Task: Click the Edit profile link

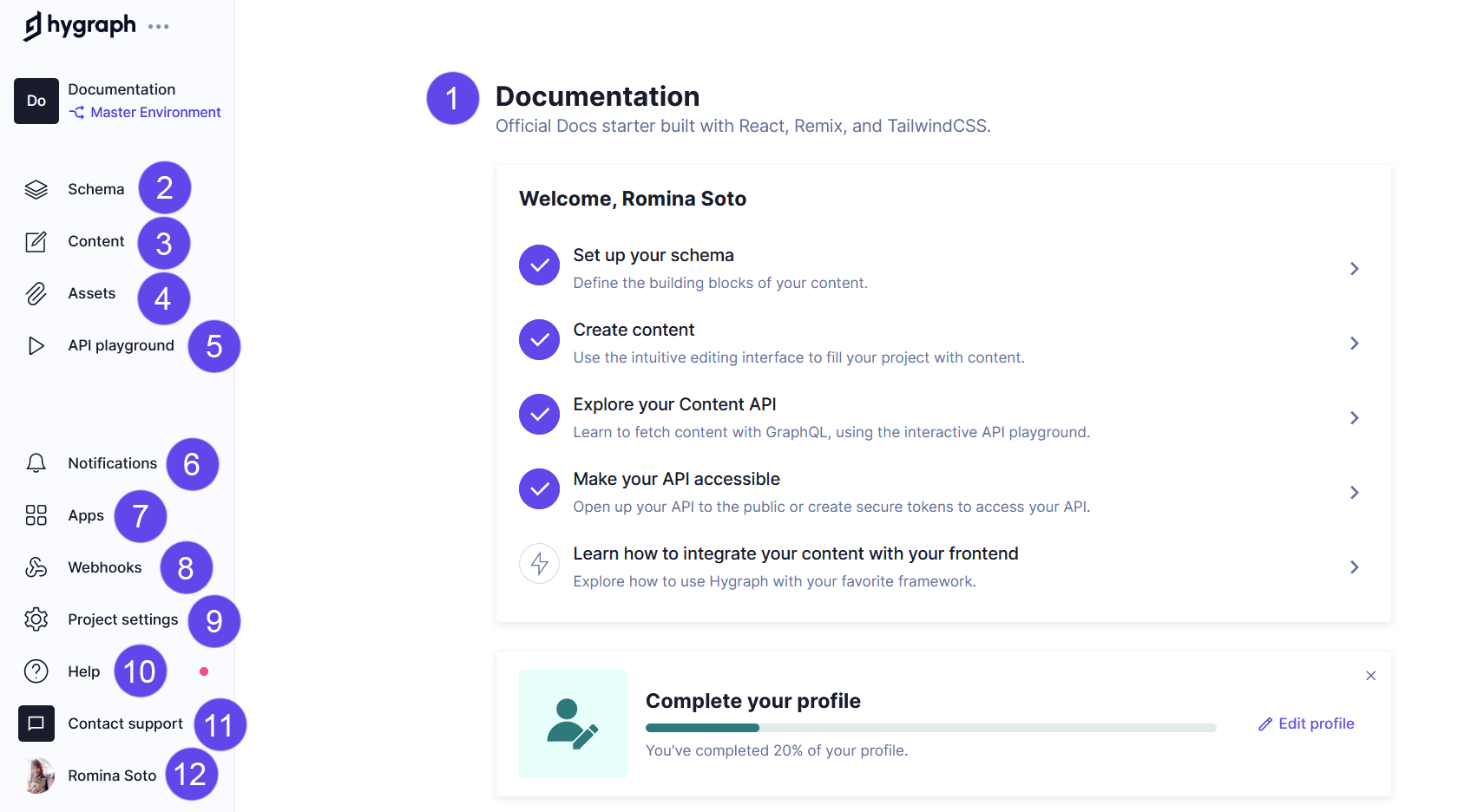Action: [1305, 723]
